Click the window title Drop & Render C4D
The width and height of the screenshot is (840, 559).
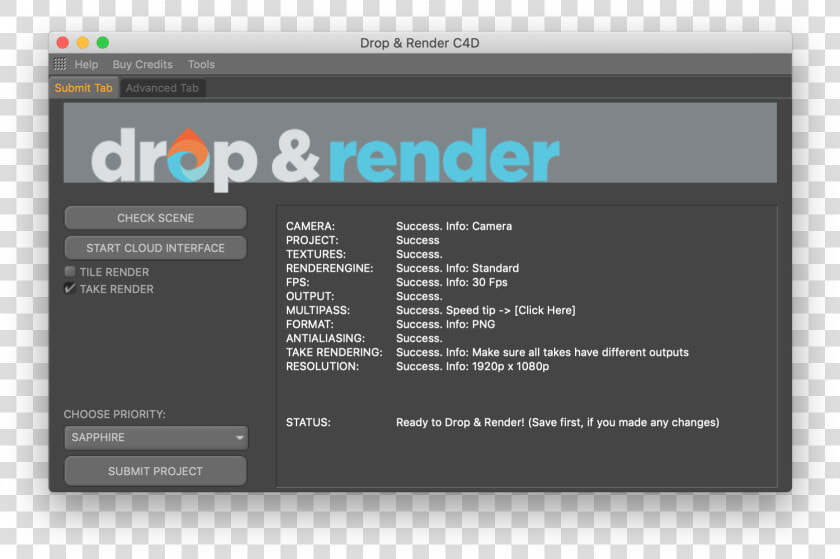(x=419, y=43)
